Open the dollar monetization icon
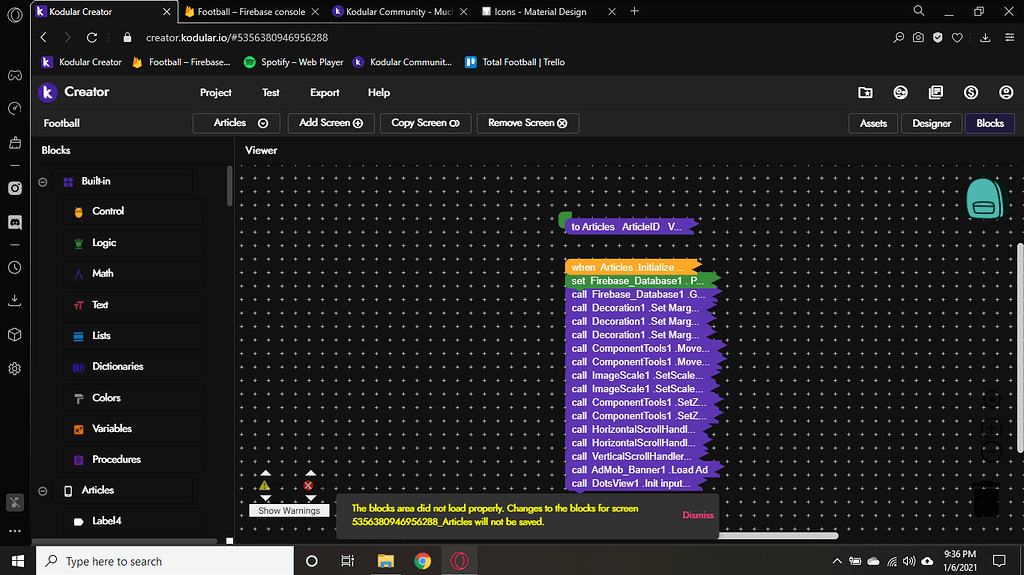Viewport: 1024px width, 575px height. tap(970, 92)
